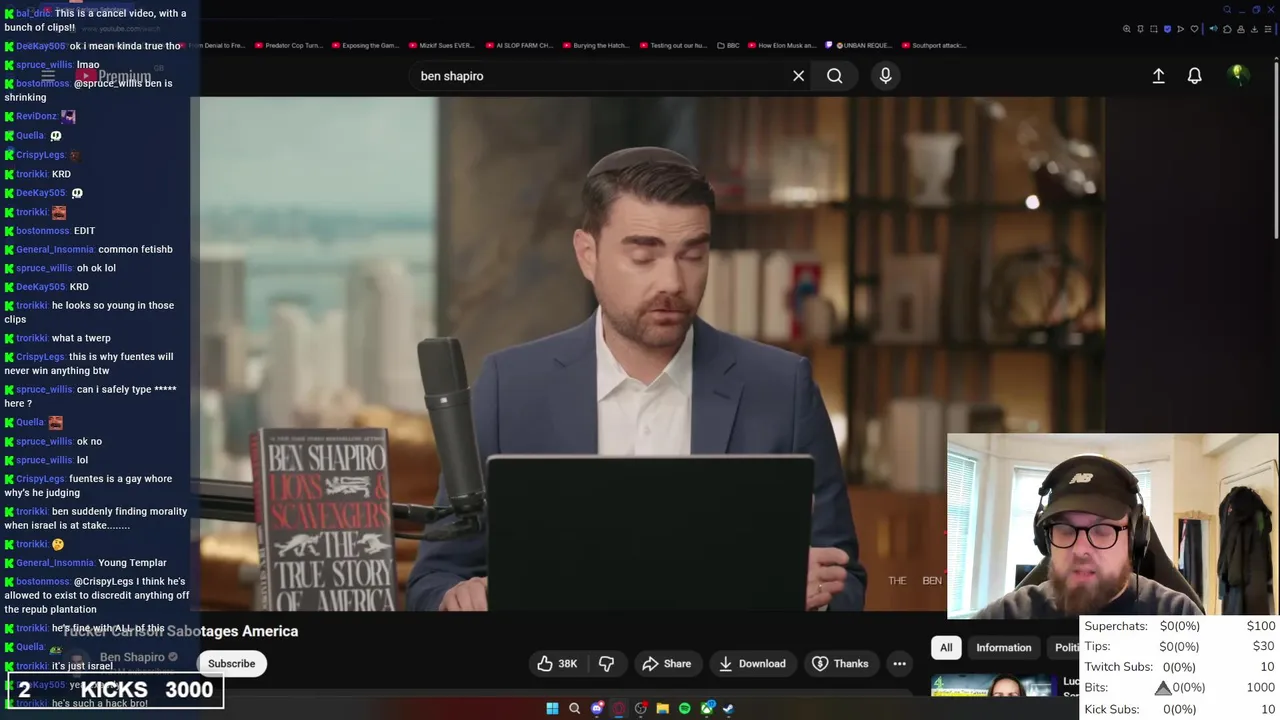Expand the BBC bookmarks folder
The height and width of the screenshot is (720, 1280).
727,45
